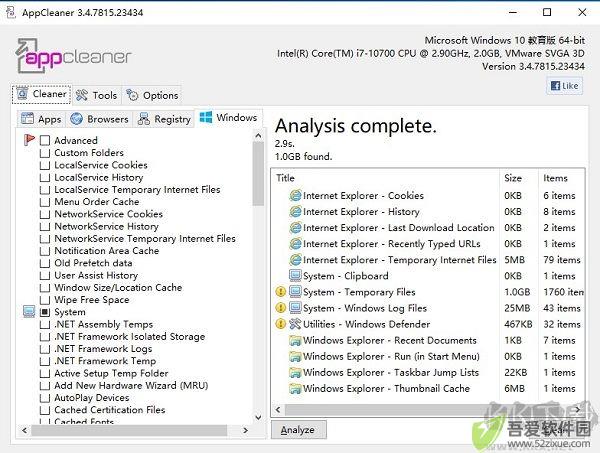The height and width of the screenshot is (453, 600).
Task: Toggle the System group checkbox
Action: 45,312
